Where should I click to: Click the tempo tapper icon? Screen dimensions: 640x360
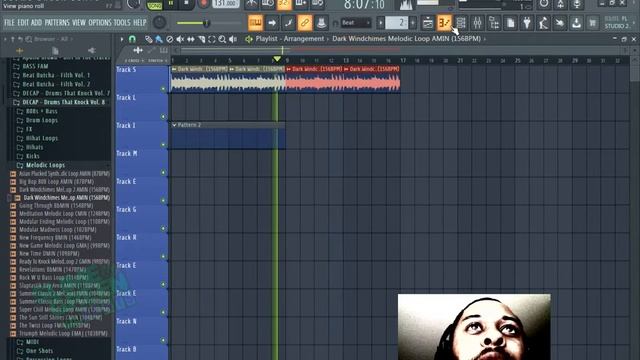543,23
